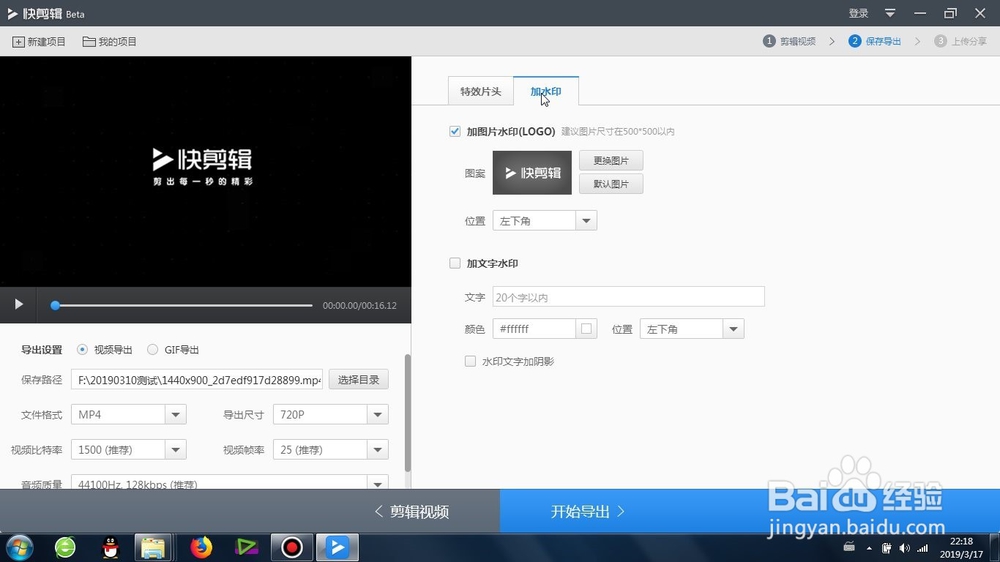This screenshot has height=562, width=1000.
Task: Open the white color swatch picker
Action: pos(586,329)
